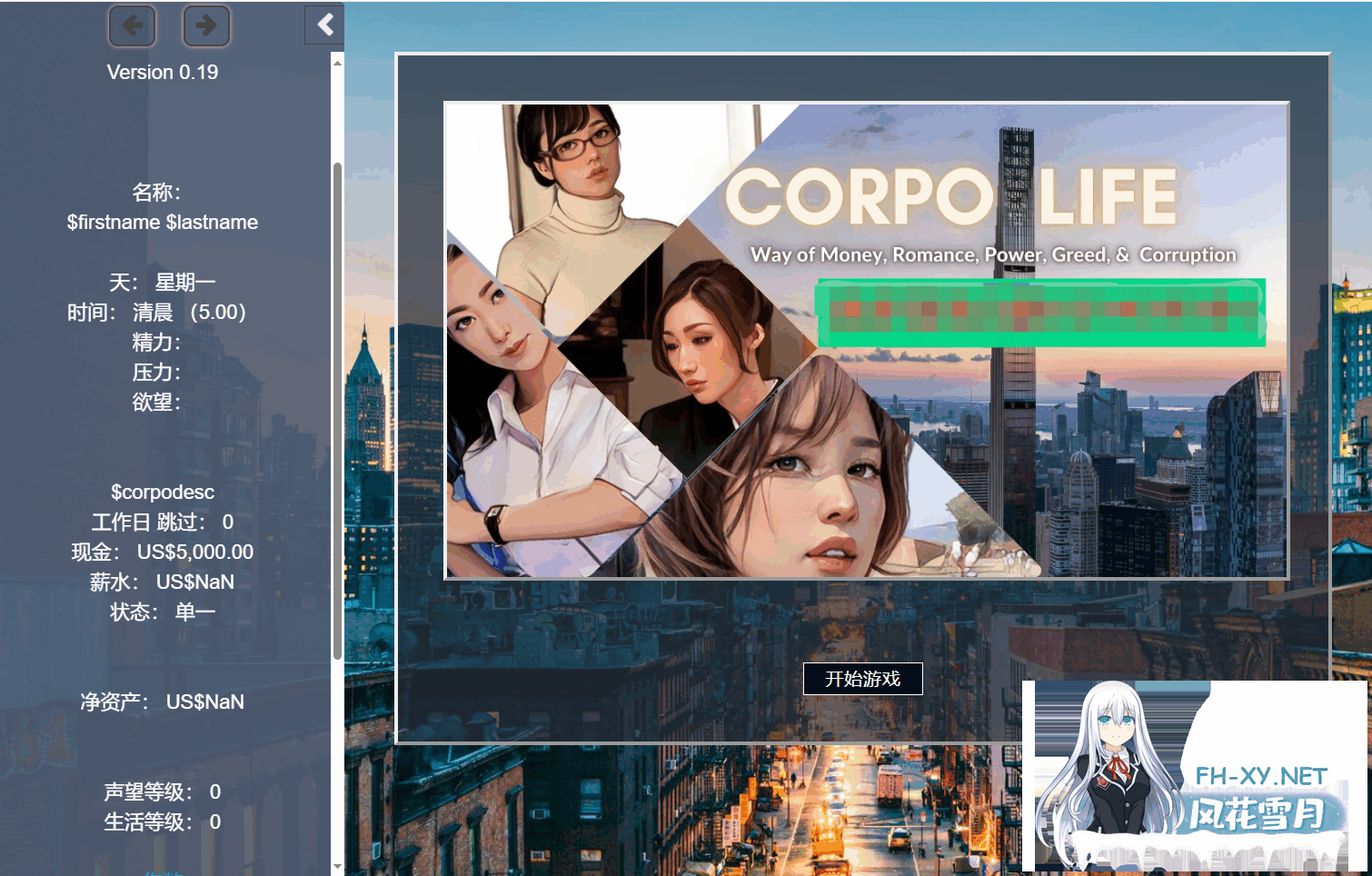
Task: Click the FH-XY.NET watermark logo
Action: pos(1263,777)
